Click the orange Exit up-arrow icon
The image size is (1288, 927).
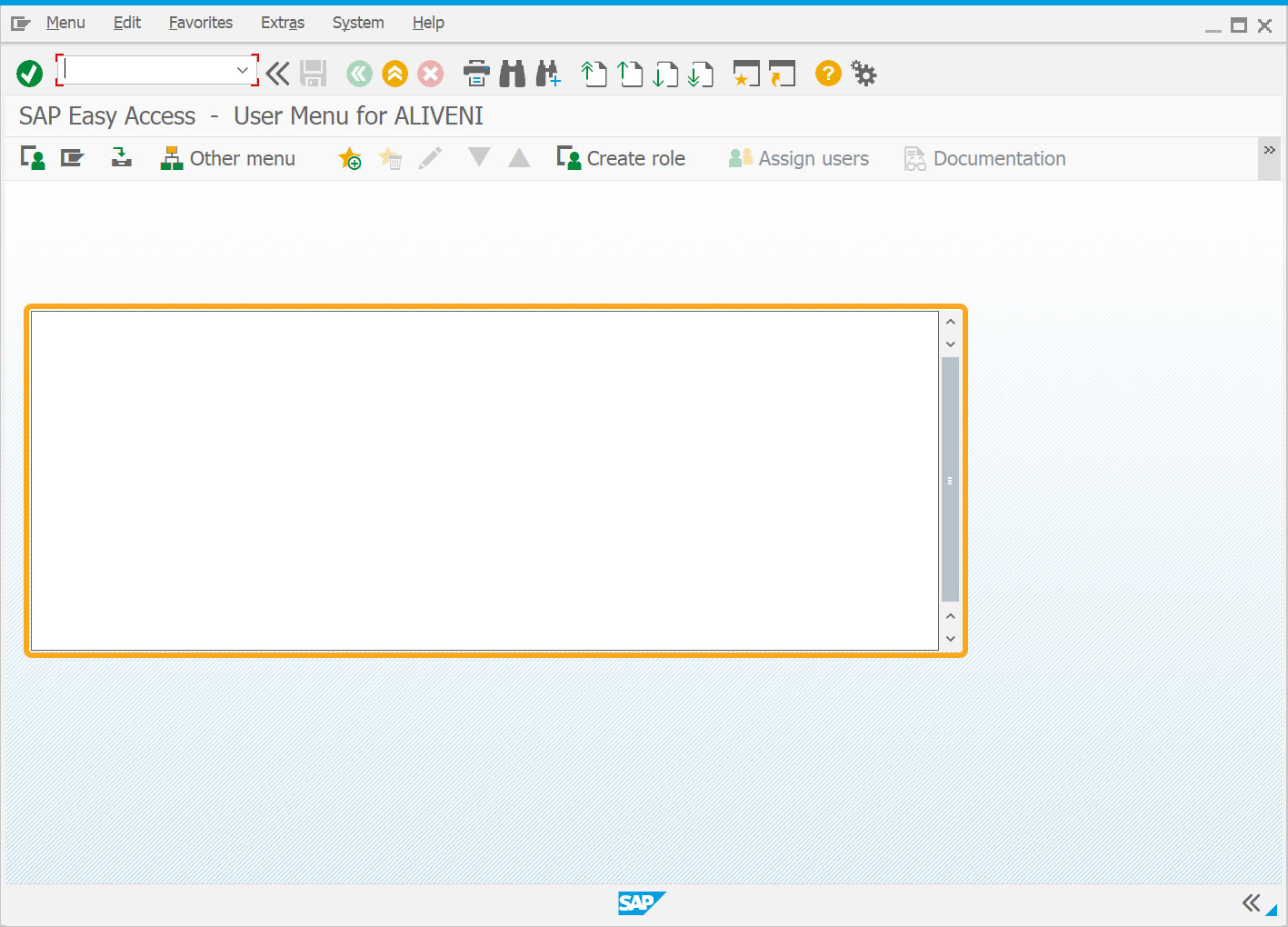tap(395, 74)
